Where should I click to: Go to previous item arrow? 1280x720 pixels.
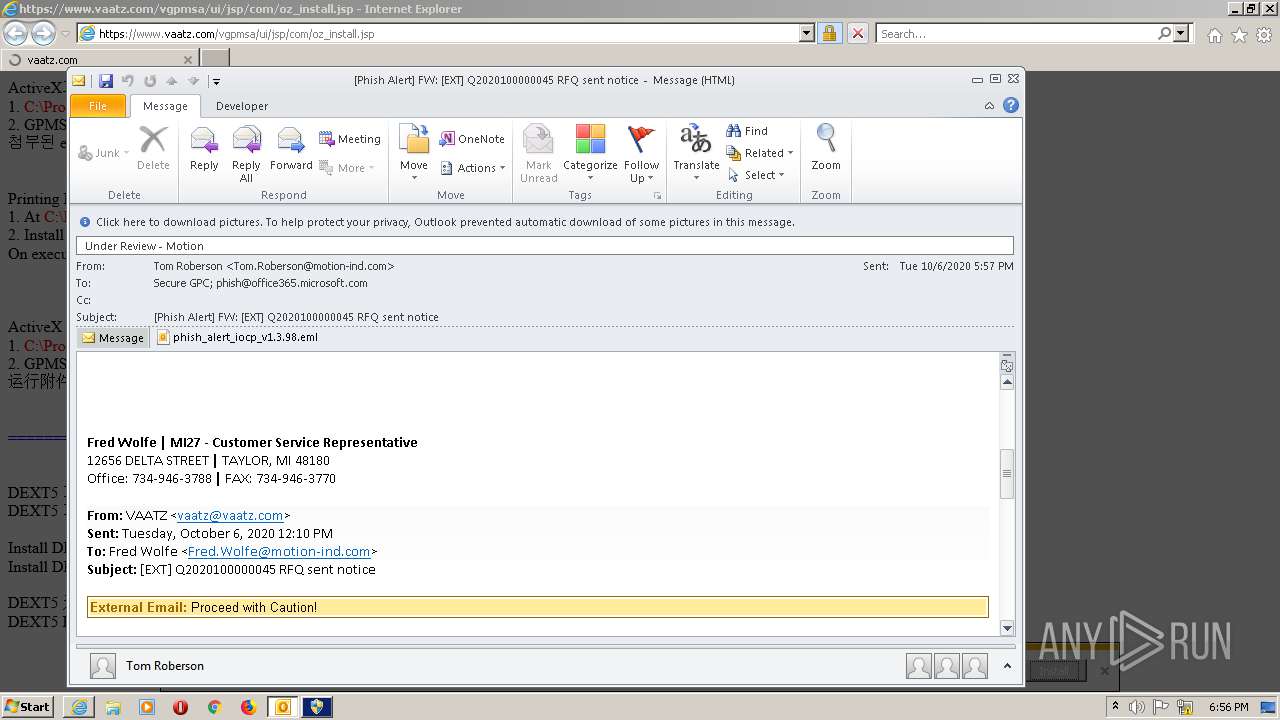point(172,81)
